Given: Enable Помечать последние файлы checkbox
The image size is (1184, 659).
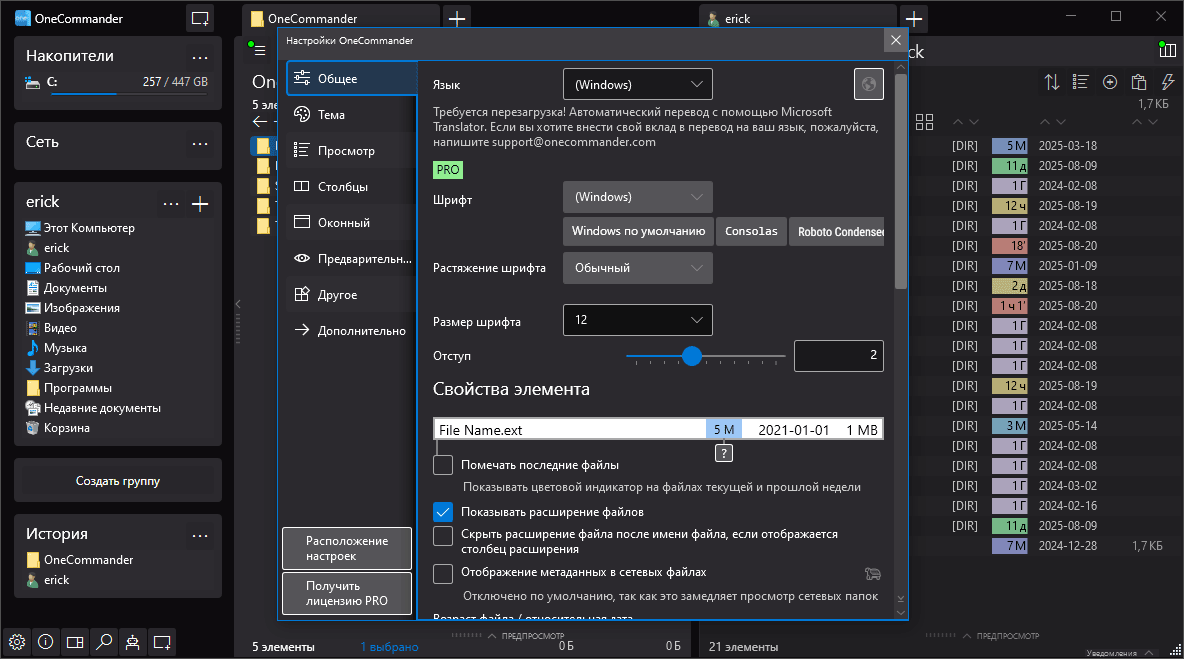Looking at the screenshot, I should (x=442, y=465).
